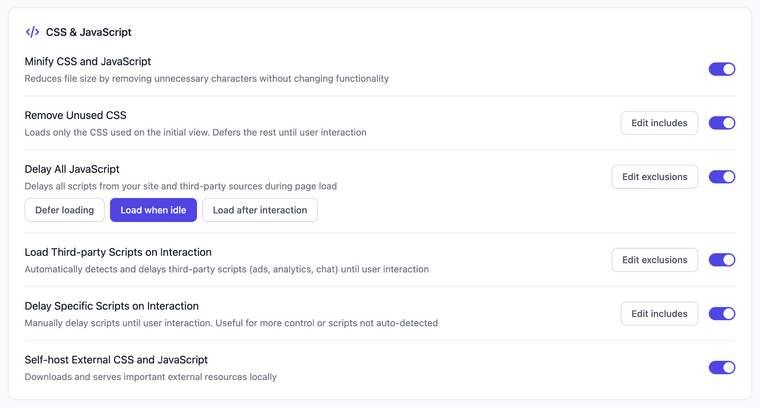This screenshot has height=408, width=760.
Task: Click the CSS & JavaScript section heading
Action: tap(88, 32)
